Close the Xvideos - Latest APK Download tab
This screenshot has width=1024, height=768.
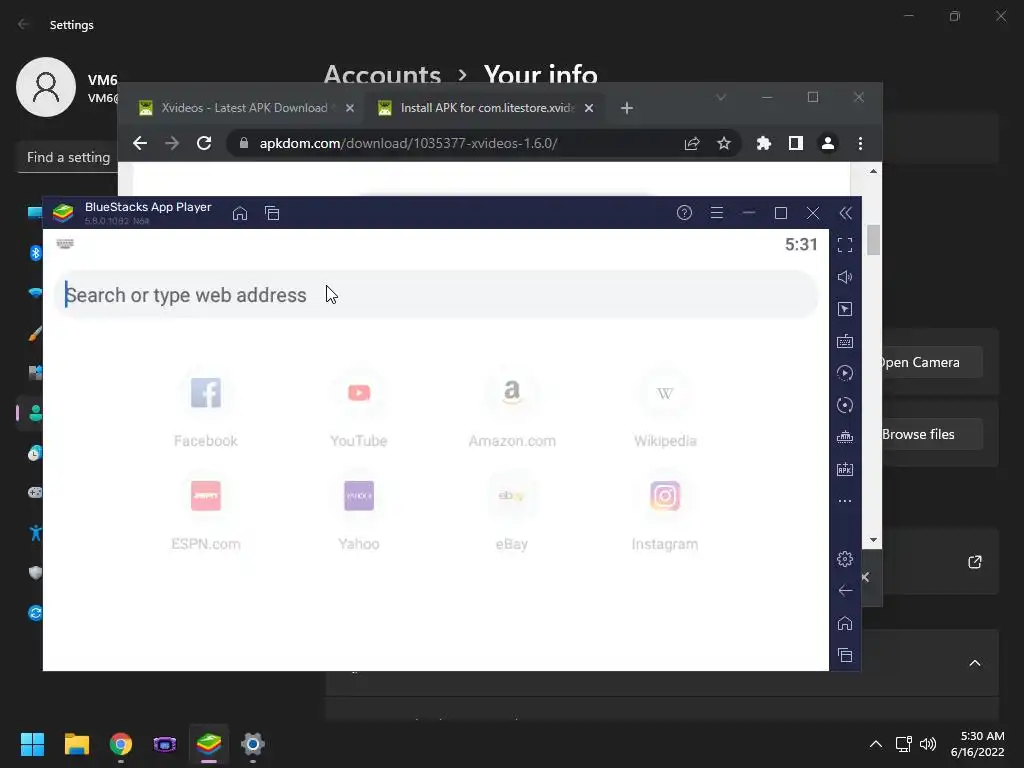click(x=350, y=108)
